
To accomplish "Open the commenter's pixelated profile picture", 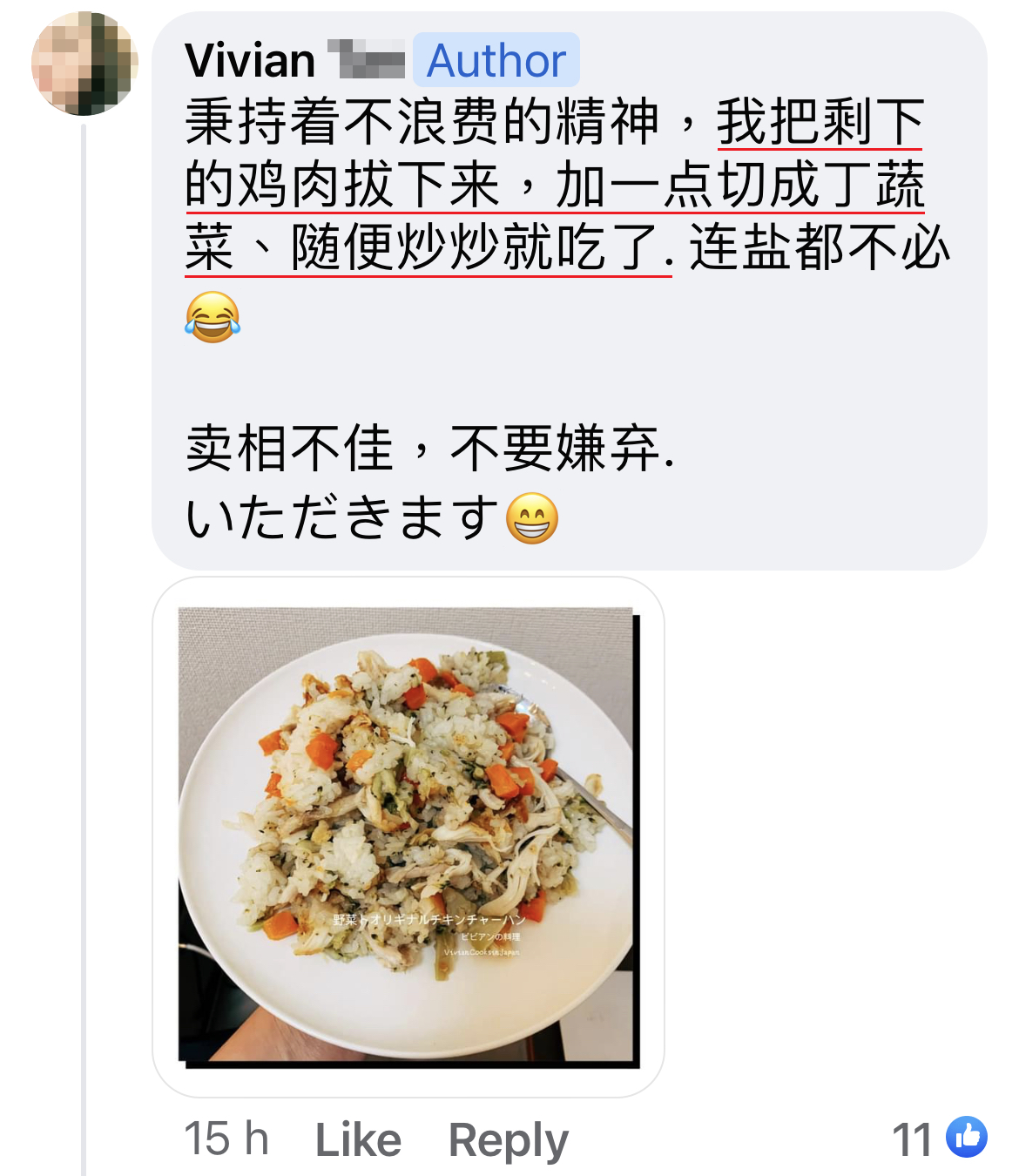I will click(x=84, y=63).
